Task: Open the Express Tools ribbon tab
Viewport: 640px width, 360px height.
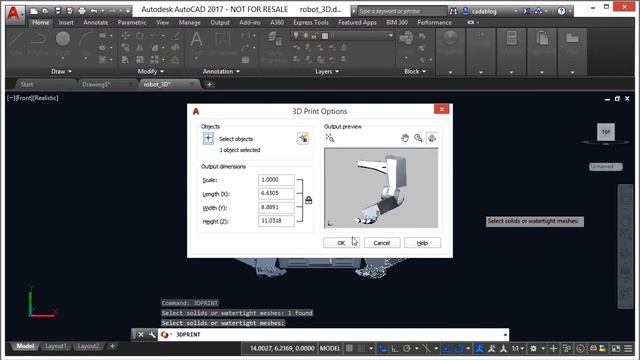Action: click(311, 22)
